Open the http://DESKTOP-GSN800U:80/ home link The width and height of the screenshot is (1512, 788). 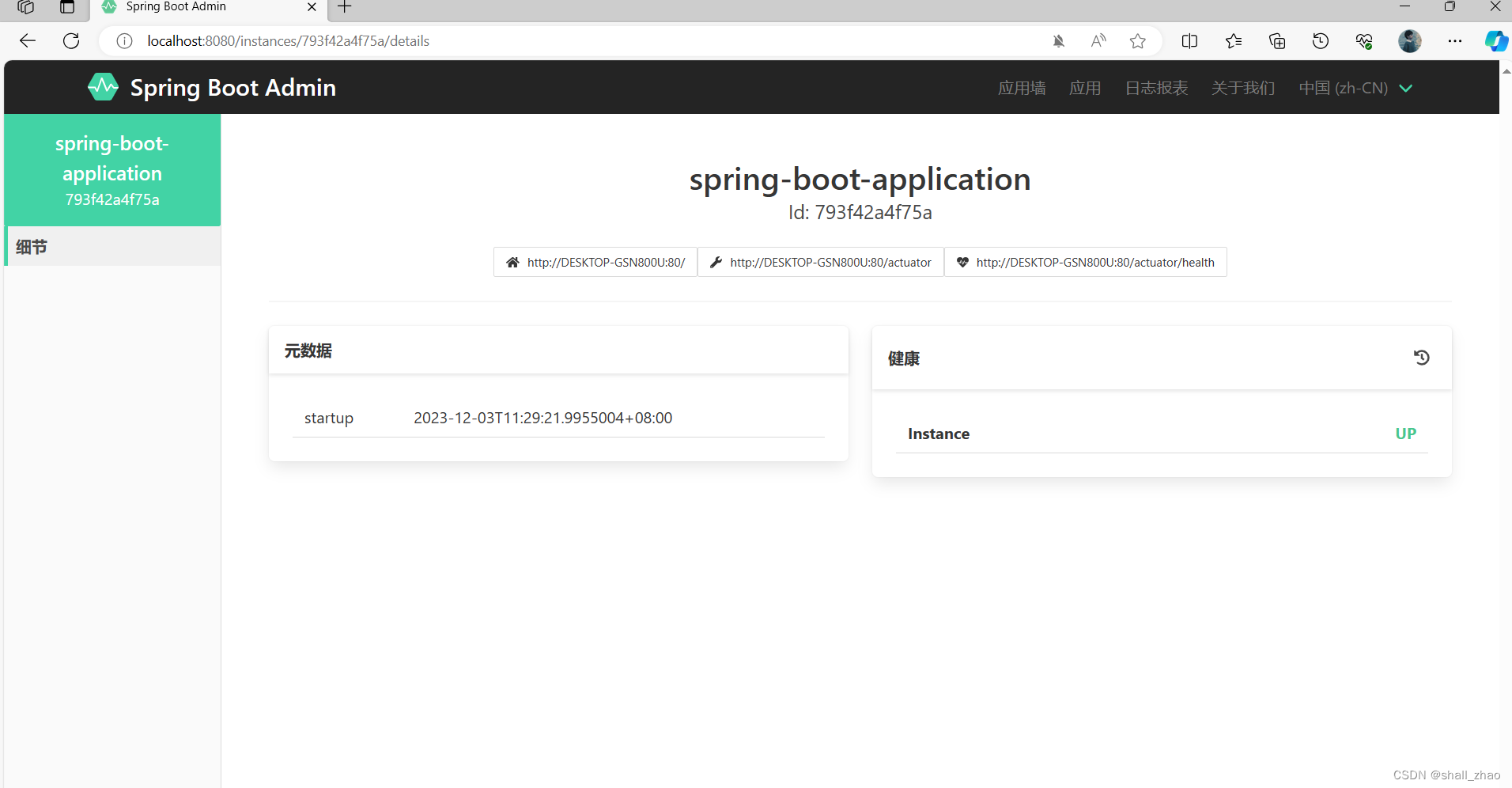pos(595,262)
